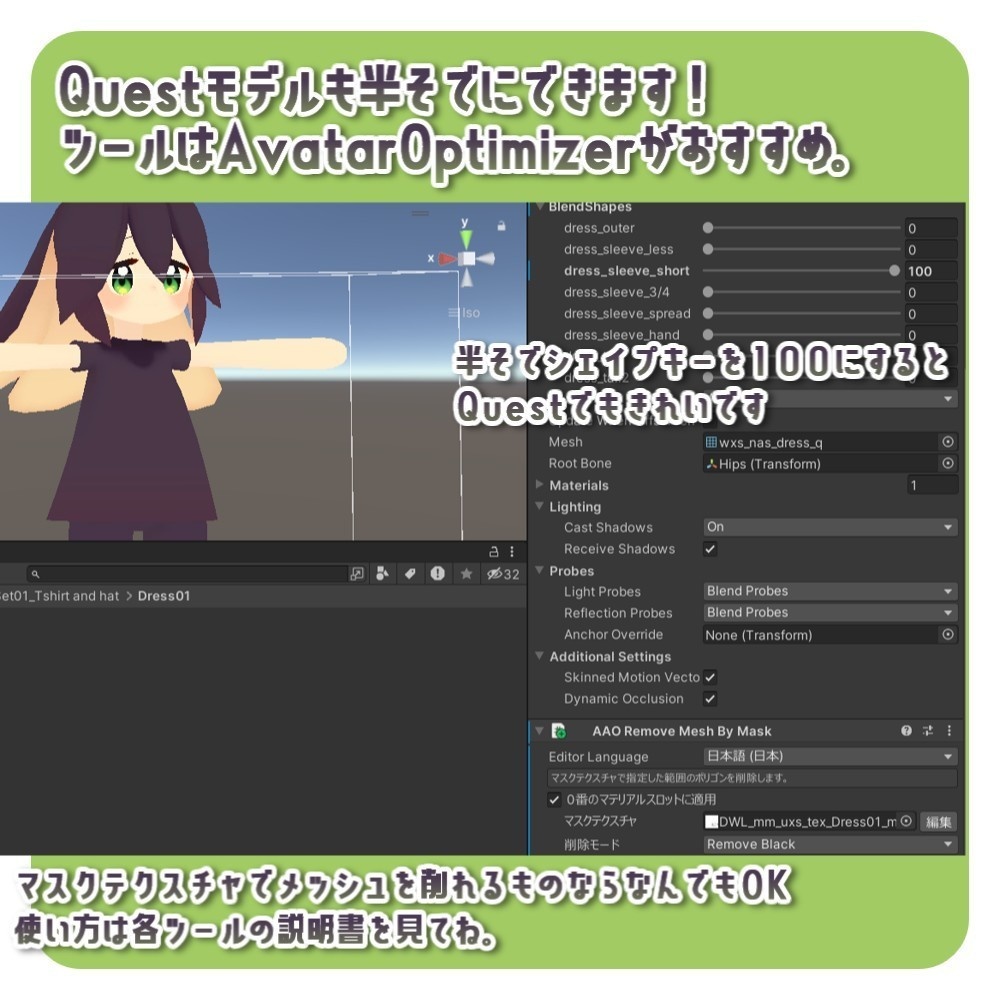The height and width of the screenshot is (1000, 1000).
Task: Open the kebab menu of AAO Remove Mesh By Mask
Action: 950,730
